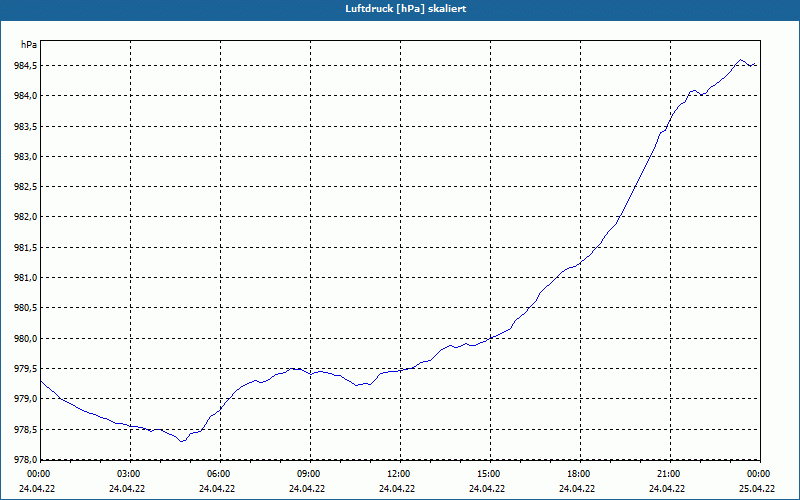Click the 15:00 time axis label
The height and width of the screenshot is (500, 800).
click(490, 474)
